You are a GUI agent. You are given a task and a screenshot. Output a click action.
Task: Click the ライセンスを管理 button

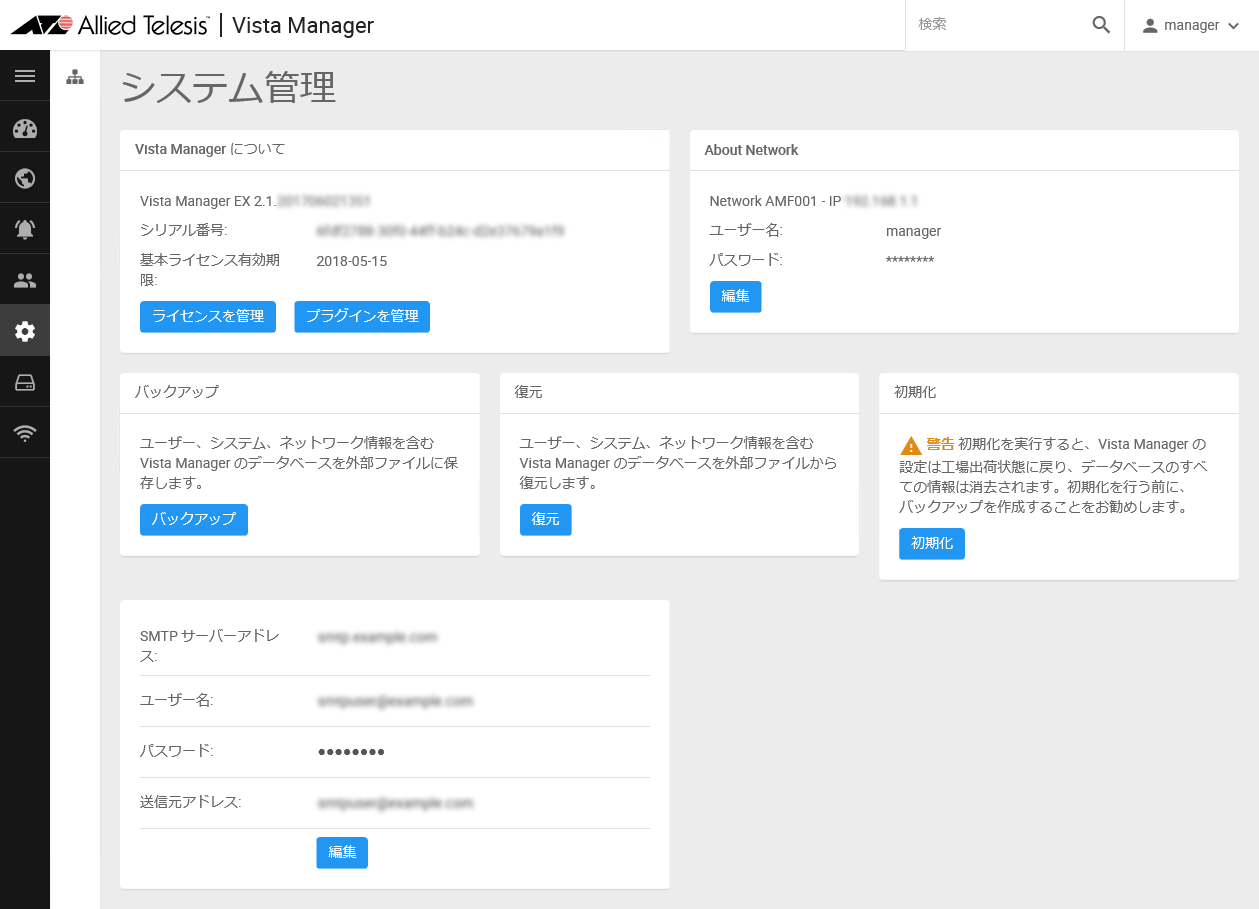208,316
